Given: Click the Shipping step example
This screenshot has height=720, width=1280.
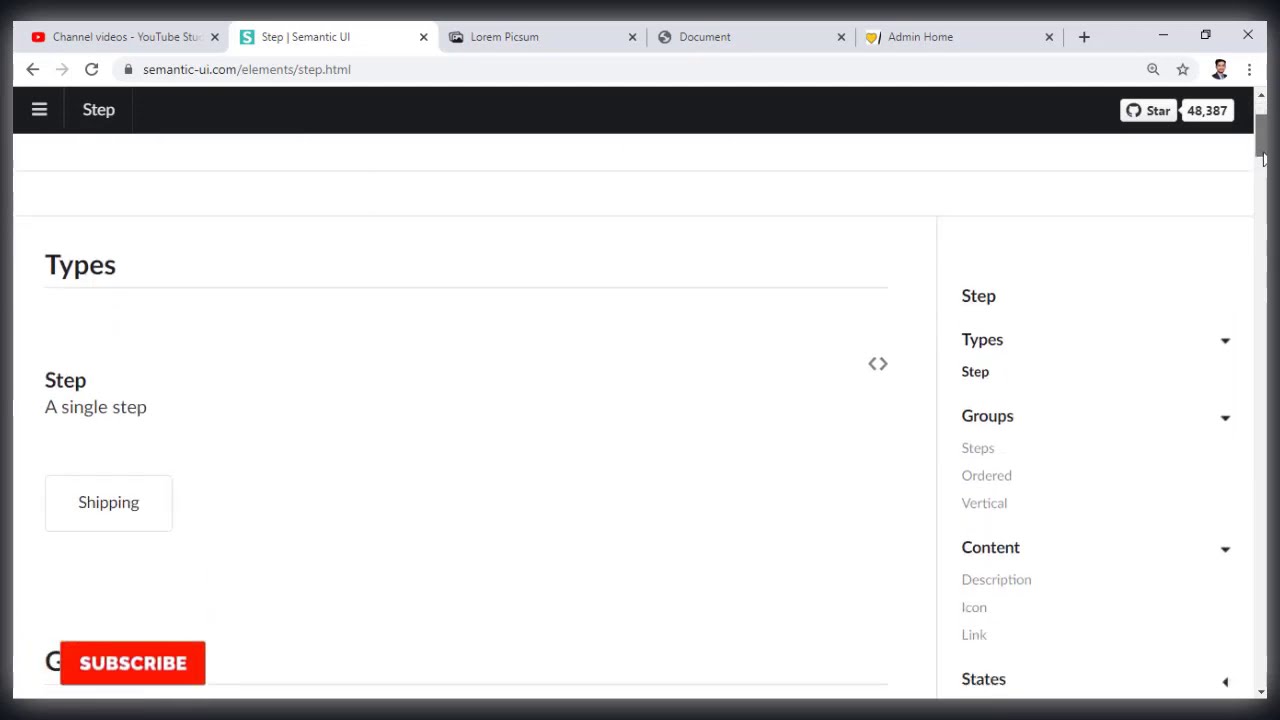Looking at the screenshot, I should click(x=108, y=503).
